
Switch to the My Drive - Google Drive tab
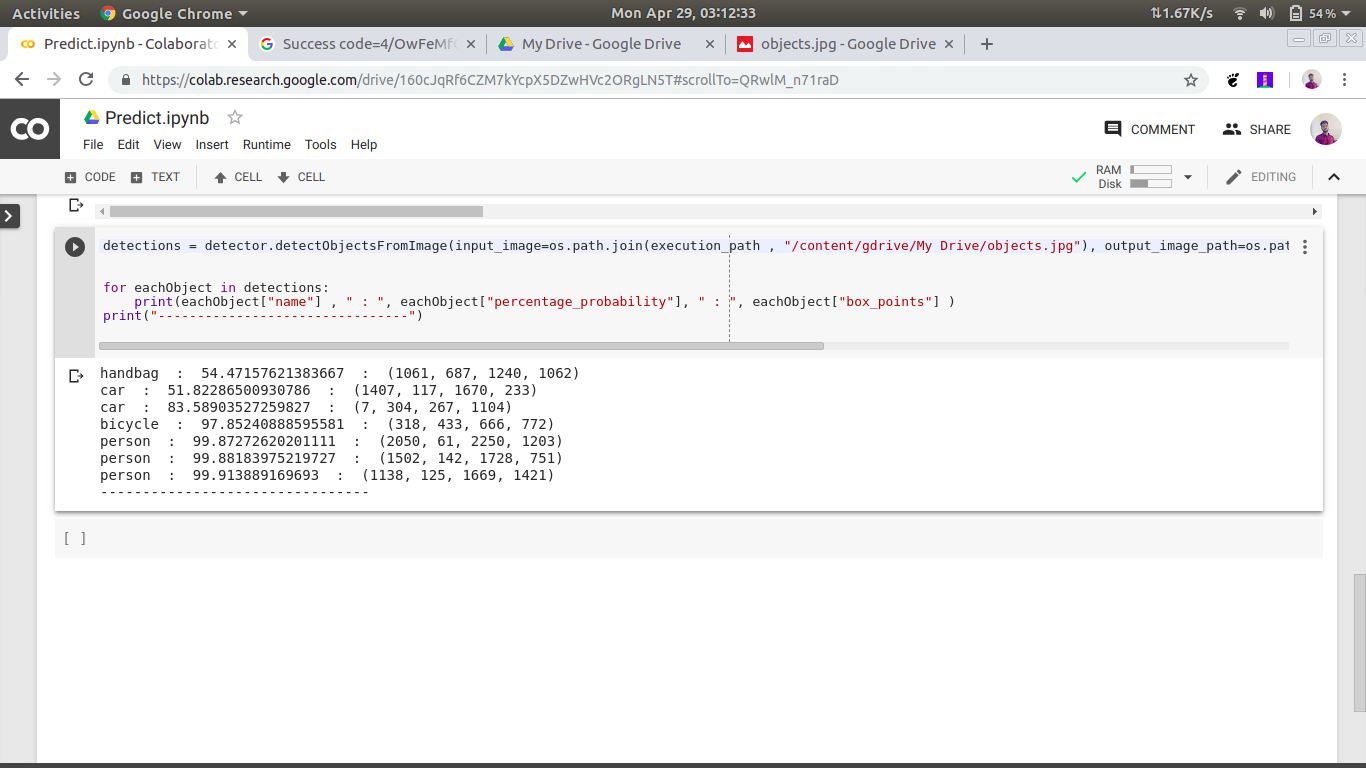pyautogui.click(x=601, y=44)
